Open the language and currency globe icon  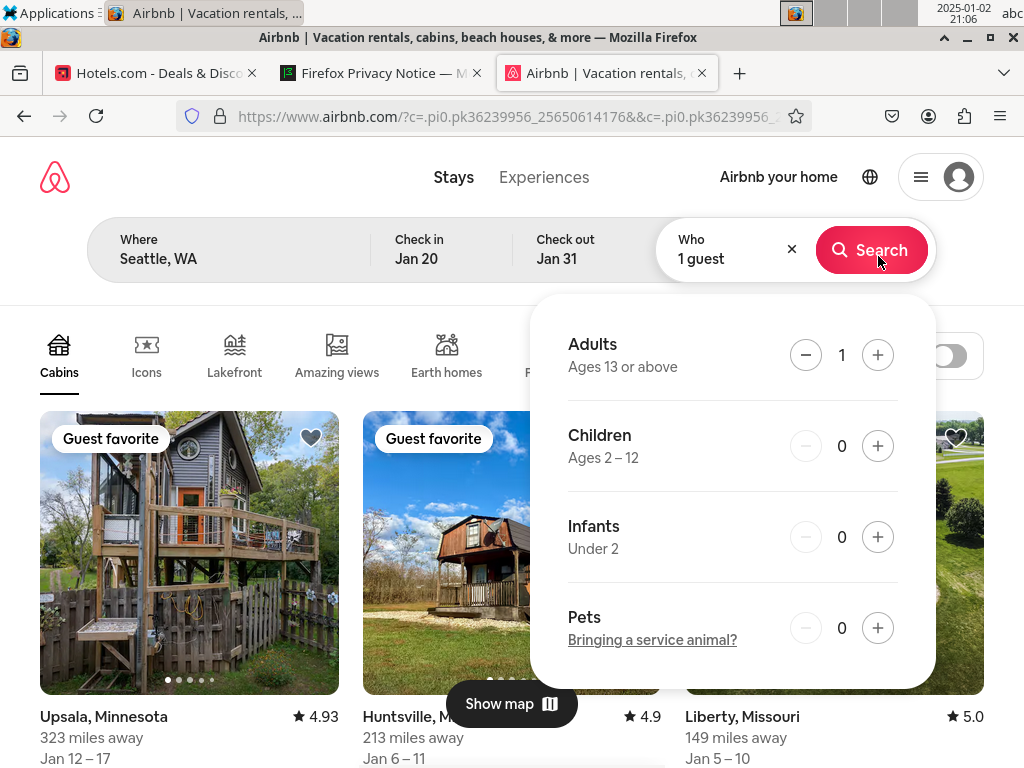pos(870,177)
